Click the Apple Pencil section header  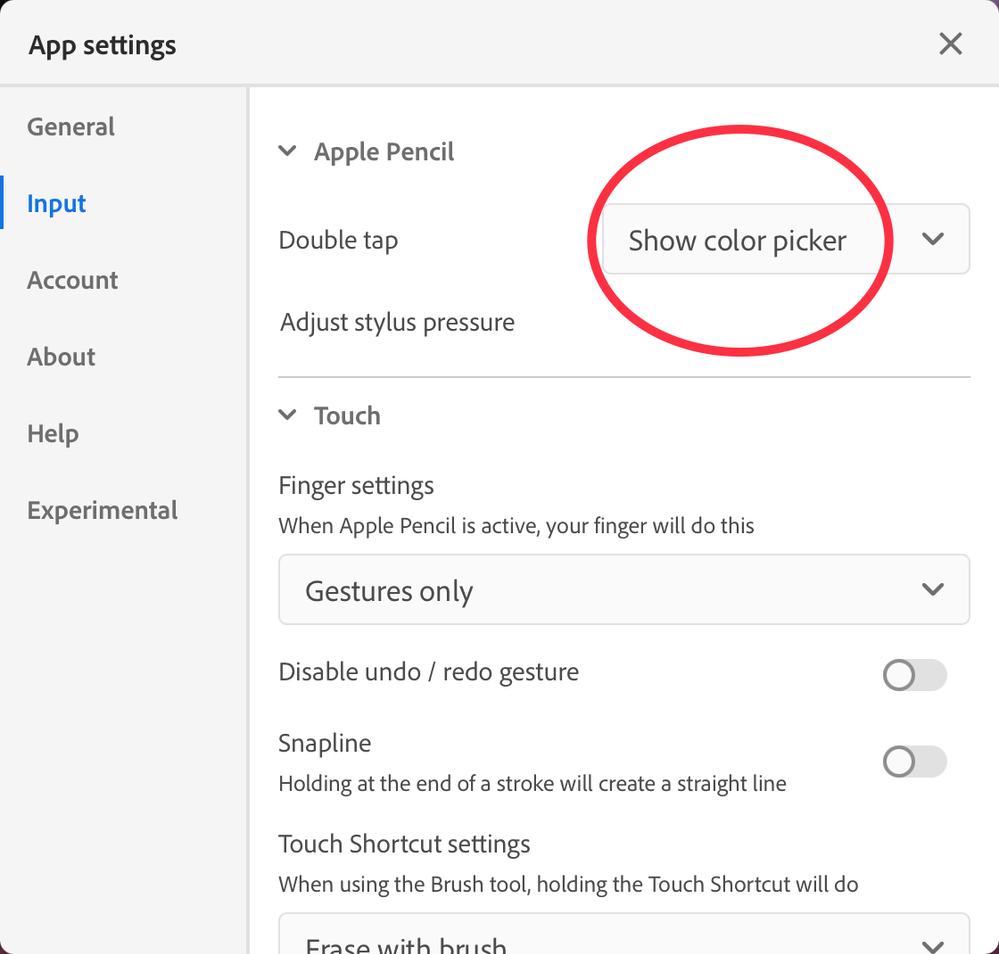(x=384, y=152)
